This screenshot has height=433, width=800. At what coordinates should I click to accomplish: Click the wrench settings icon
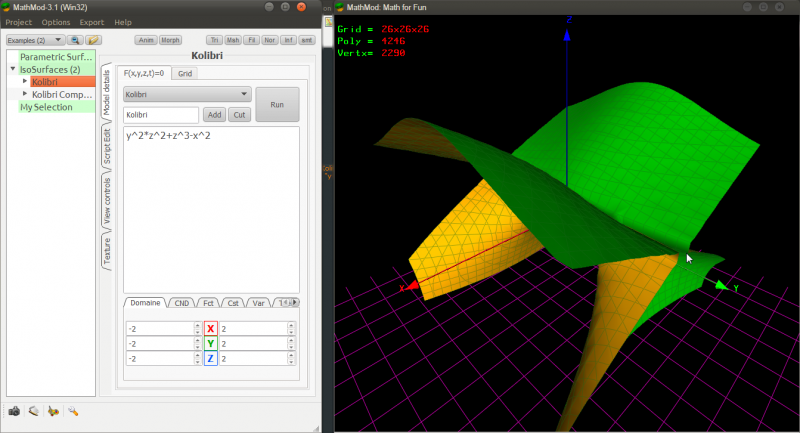pos(73,411)
